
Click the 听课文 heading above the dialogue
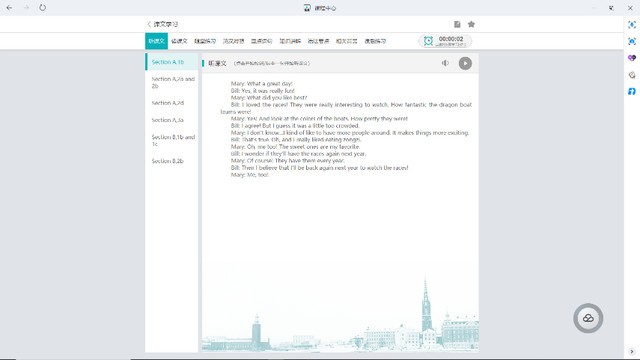217,63
